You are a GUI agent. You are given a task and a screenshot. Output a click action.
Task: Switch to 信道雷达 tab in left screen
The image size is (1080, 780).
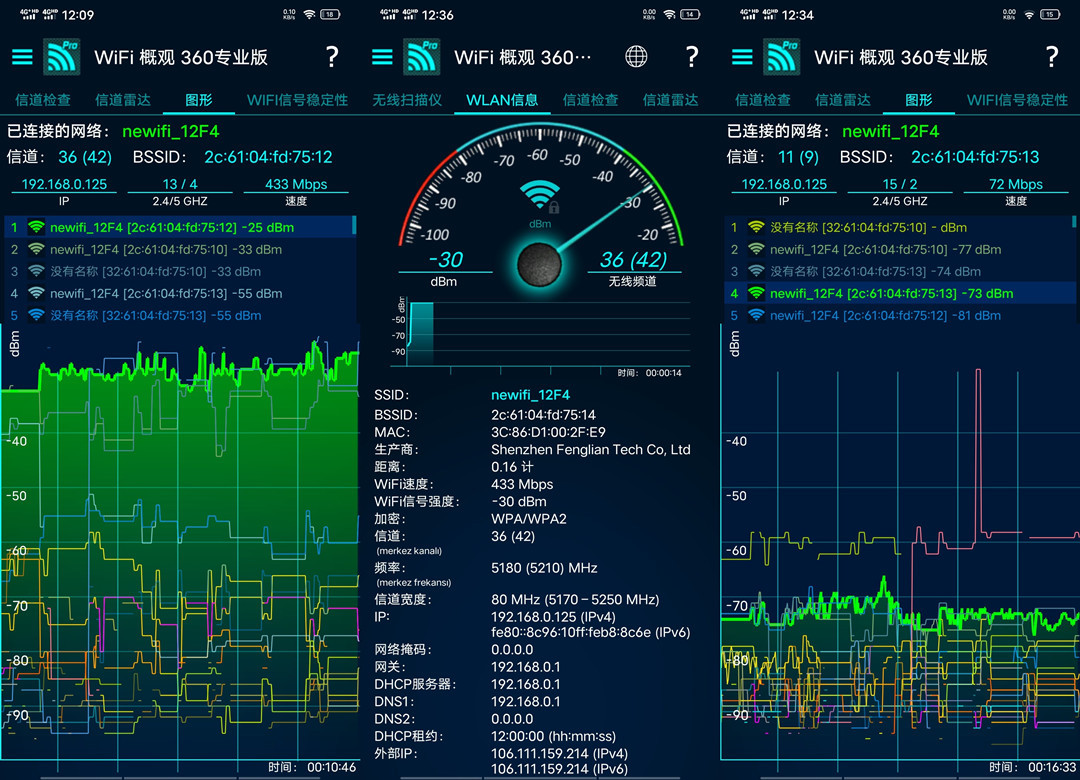123,100
